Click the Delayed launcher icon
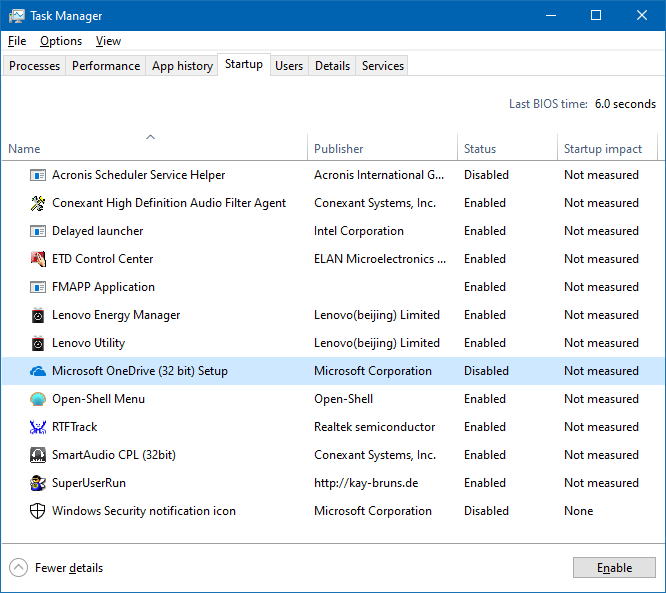The image size is (666, 593). 38,231
